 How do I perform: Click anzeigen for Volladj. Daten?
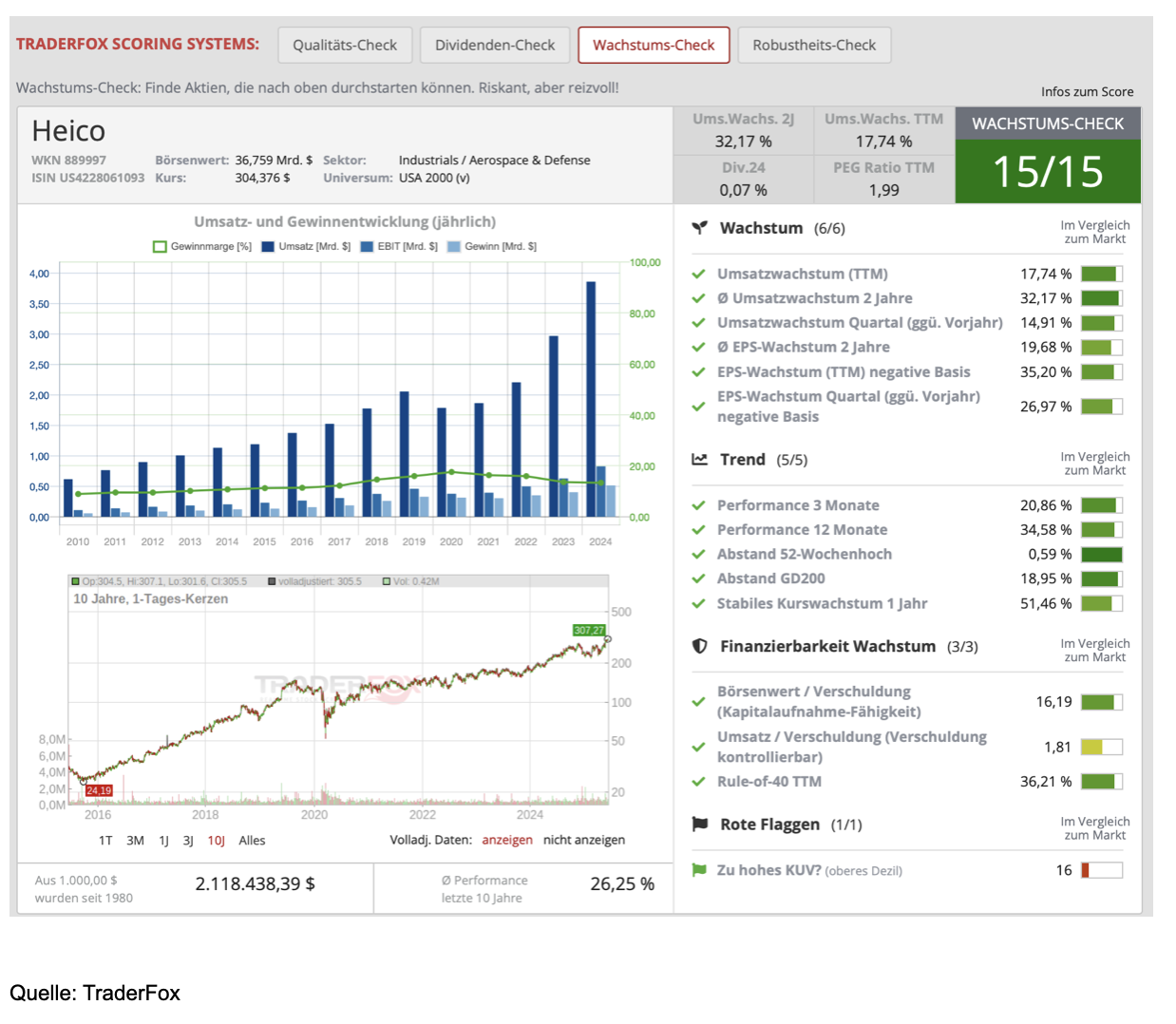tap(507, 840)
